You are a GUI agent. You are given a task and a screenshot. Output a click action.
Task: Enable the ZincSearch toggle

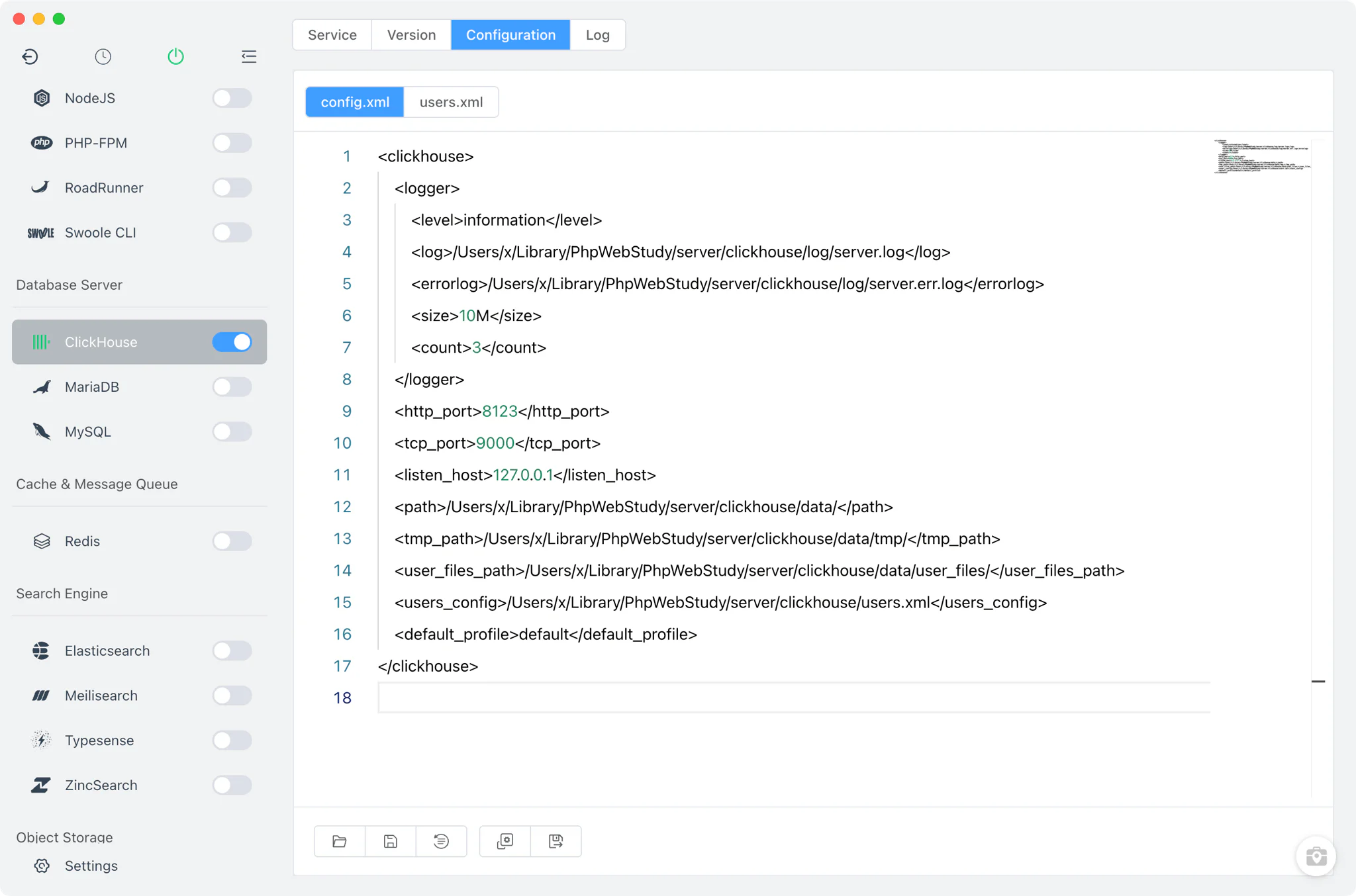(232, 785)
